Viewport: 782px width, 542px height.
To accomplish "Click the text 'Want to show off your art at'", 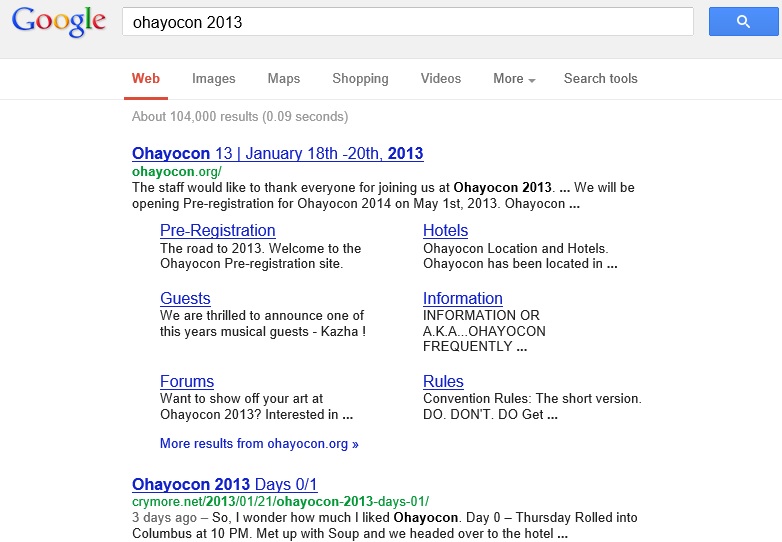I will click(241, 399).
